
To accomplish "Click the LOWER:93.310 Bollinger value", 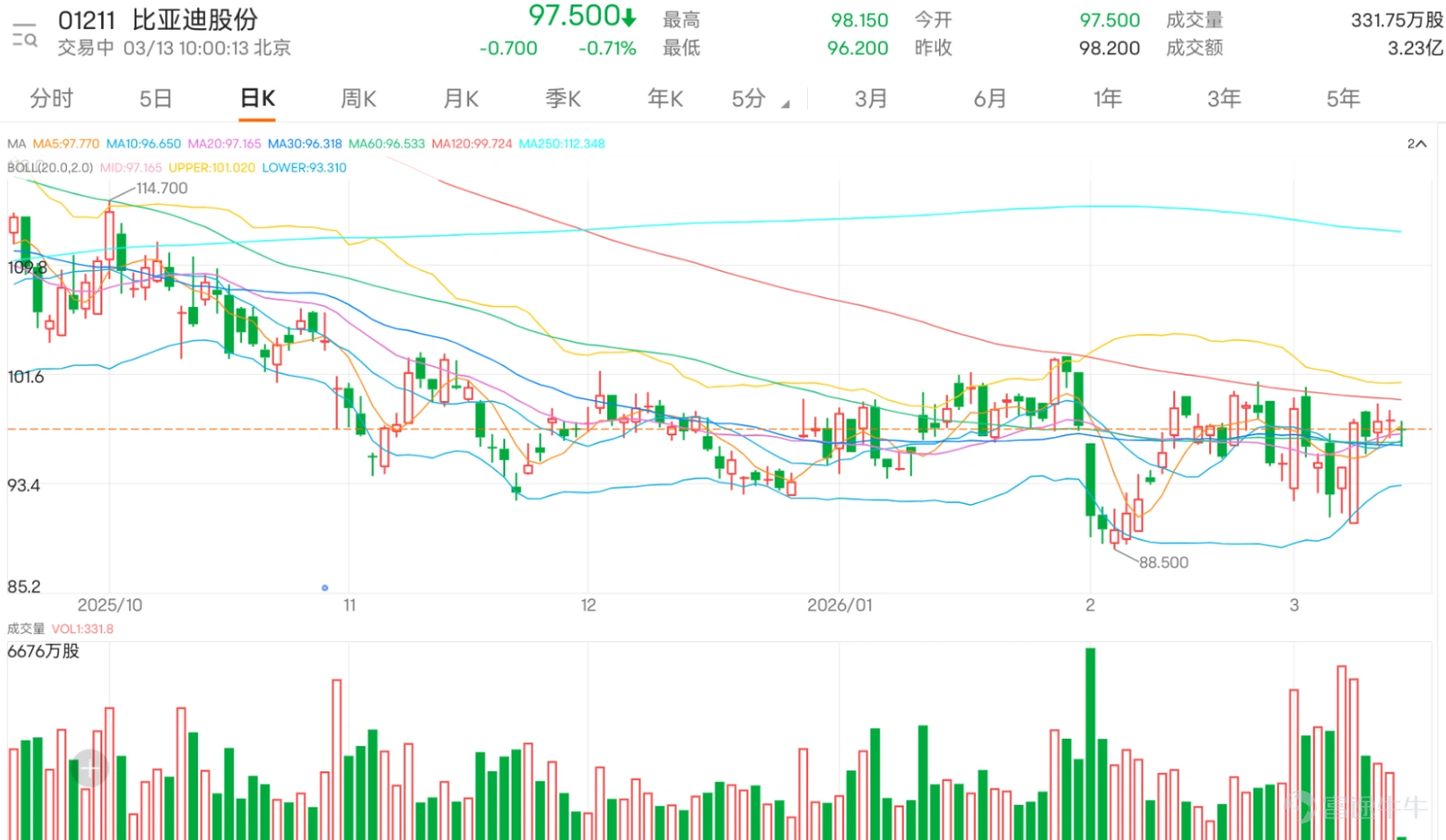I will pos(304,167).
